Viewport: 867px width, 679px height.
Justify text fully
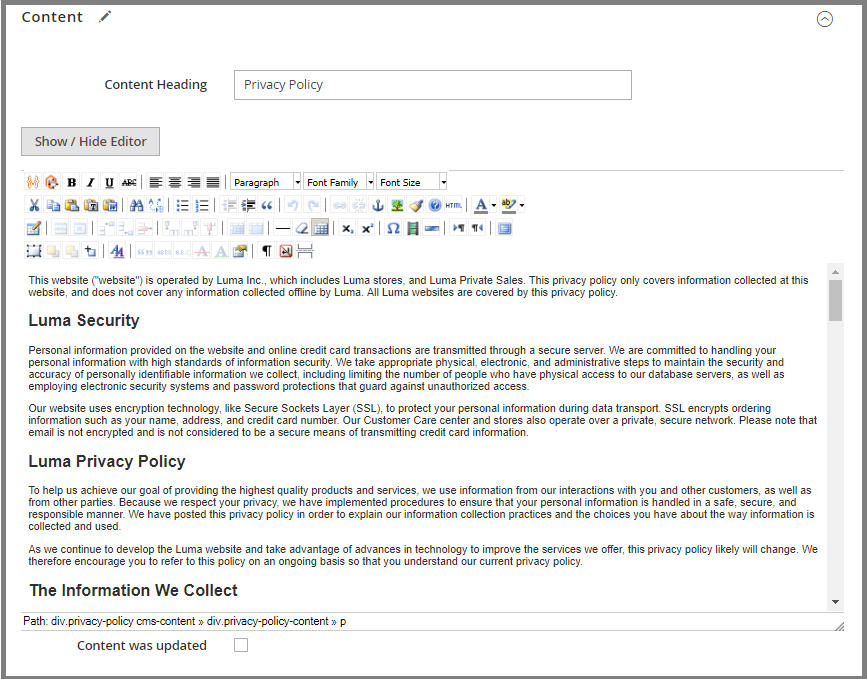pos(213,182)
